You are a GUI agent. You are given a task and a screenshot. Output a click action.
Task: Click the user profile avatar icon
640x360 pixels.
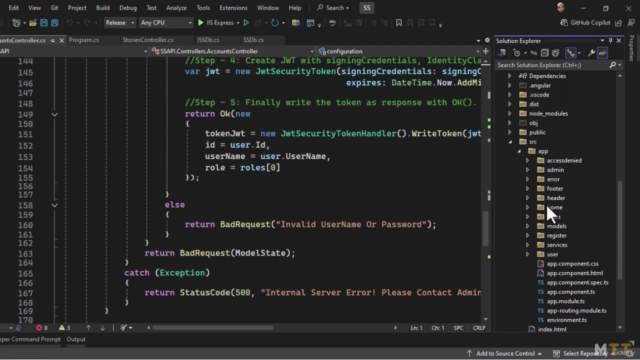click(x=560, y=8)
